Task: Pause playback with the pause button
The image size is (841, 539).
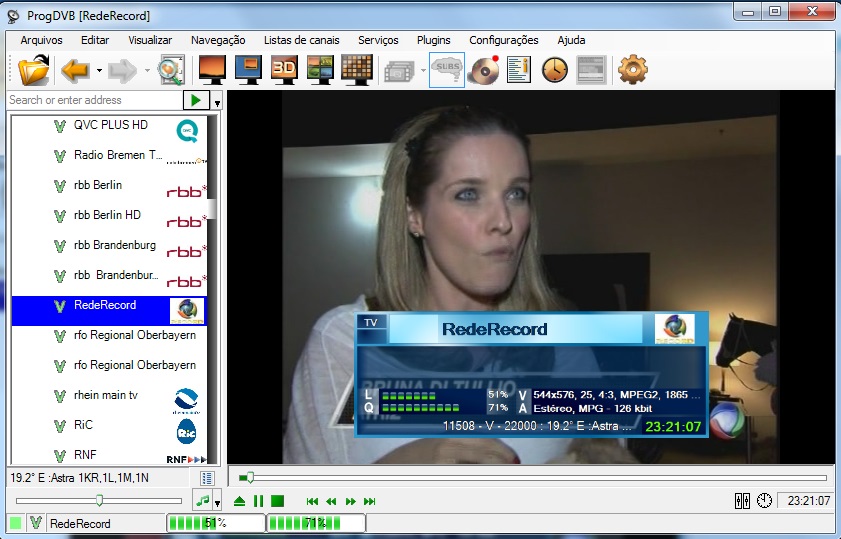Action: coord(259,501)
